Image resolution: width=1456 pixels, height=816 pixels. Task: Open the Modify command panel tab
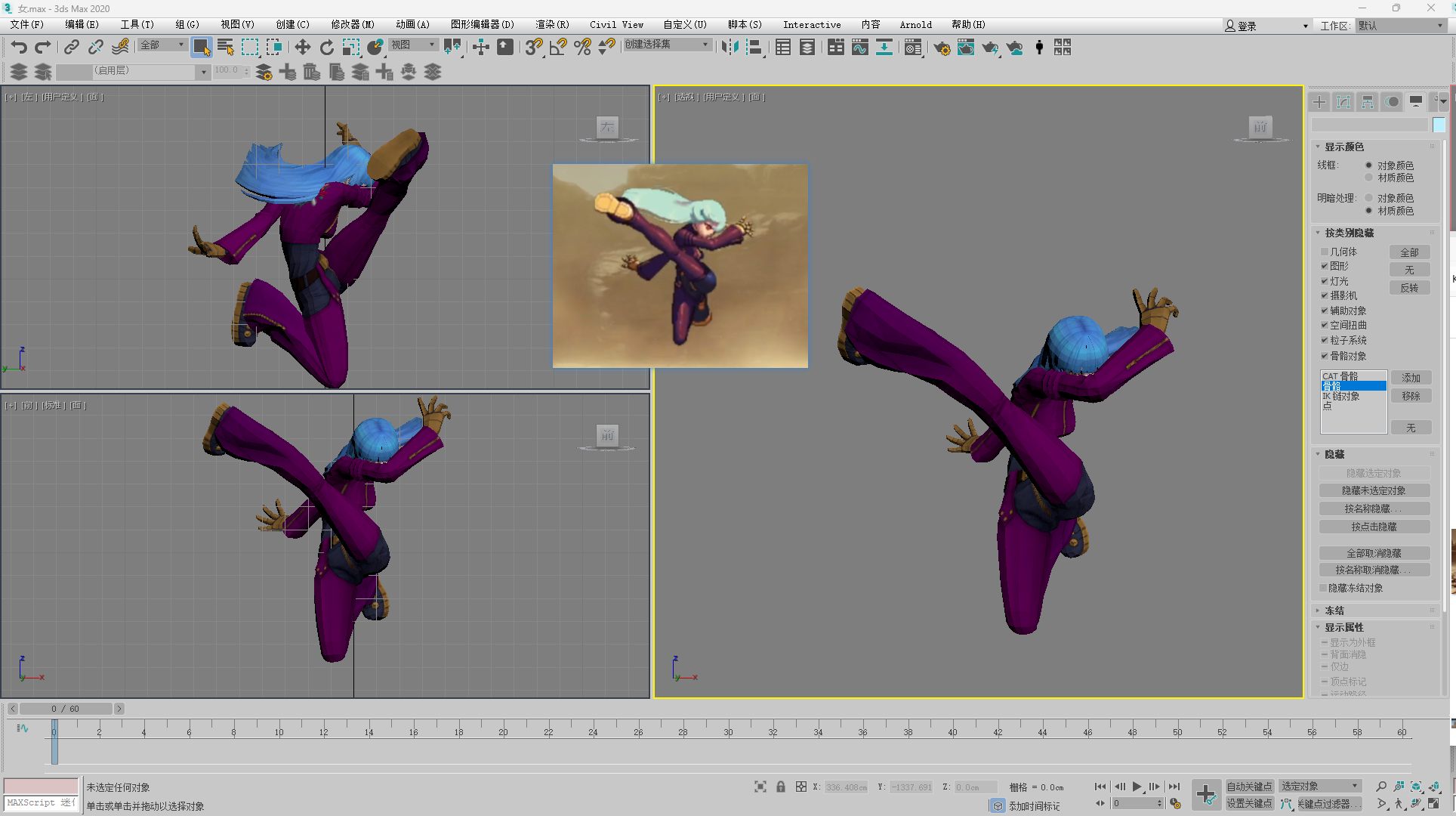pyautogui.click(x=1343, y=102)
